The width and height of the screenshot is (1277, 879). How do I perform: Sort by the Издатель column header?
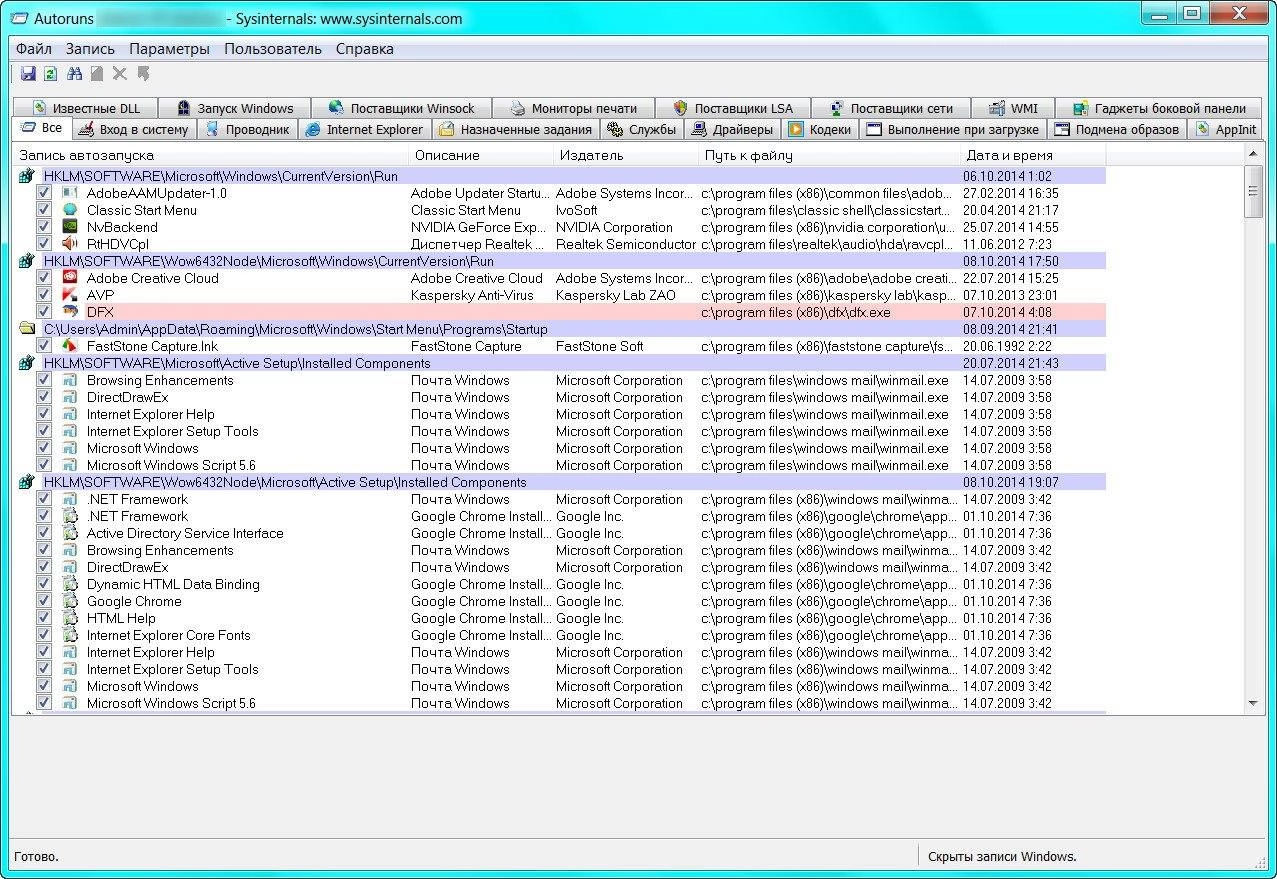(x=627, y=155)
